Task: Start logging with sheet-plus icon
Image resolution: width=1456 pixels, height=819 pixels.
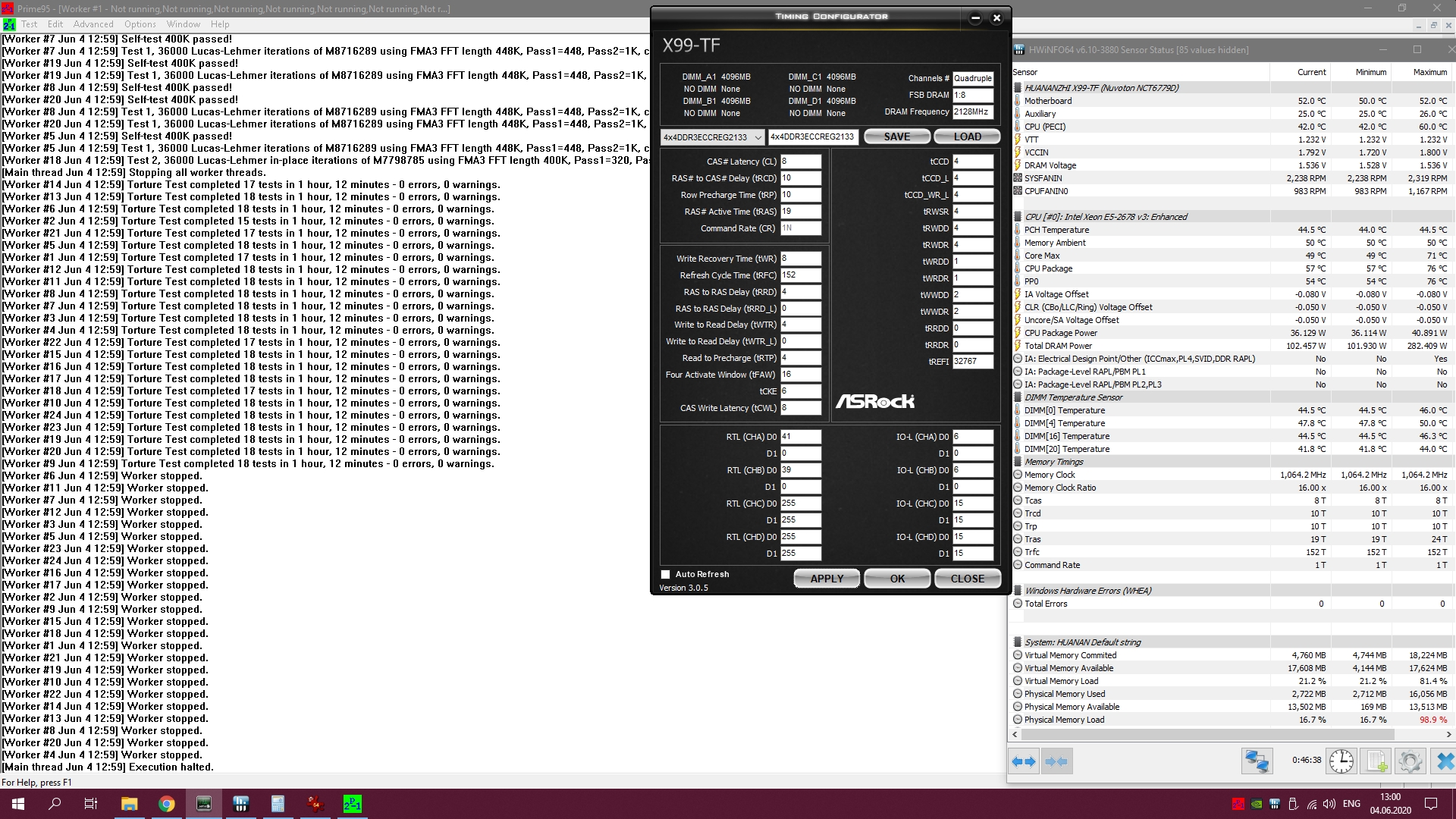Action: click(1376, 761)
